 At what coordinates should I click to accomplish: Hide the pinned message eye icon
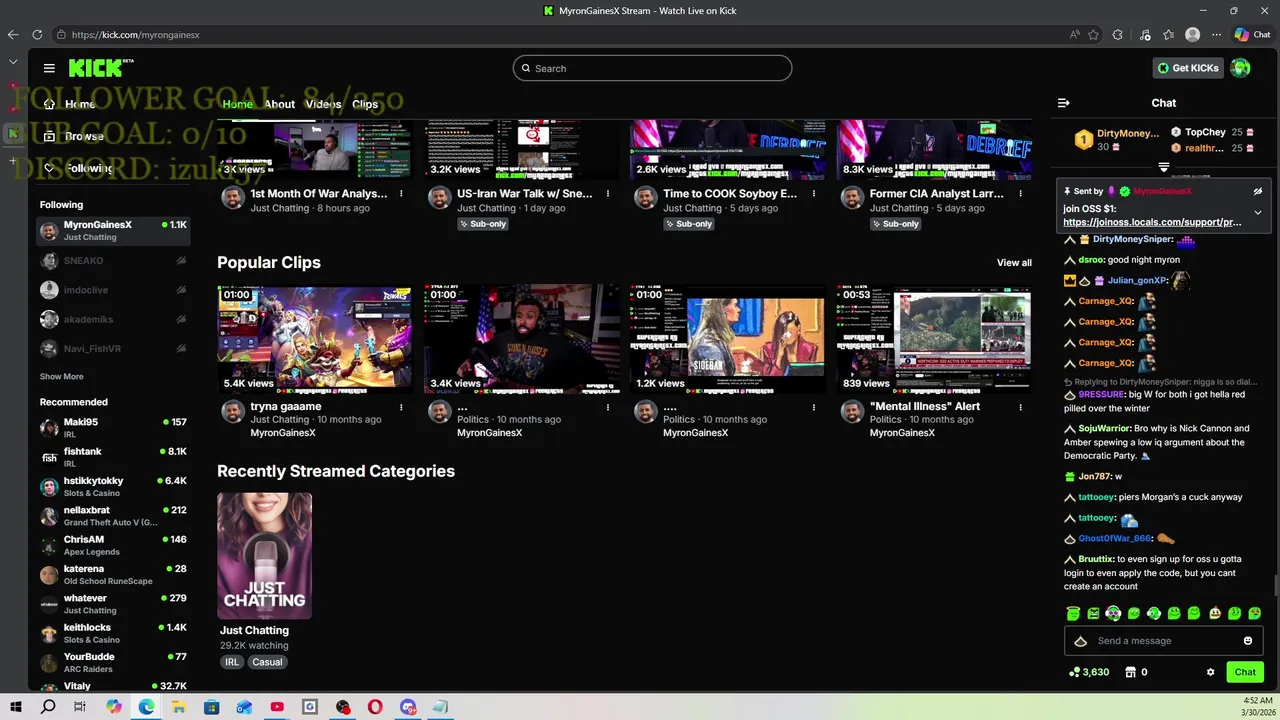(1258, 191)
